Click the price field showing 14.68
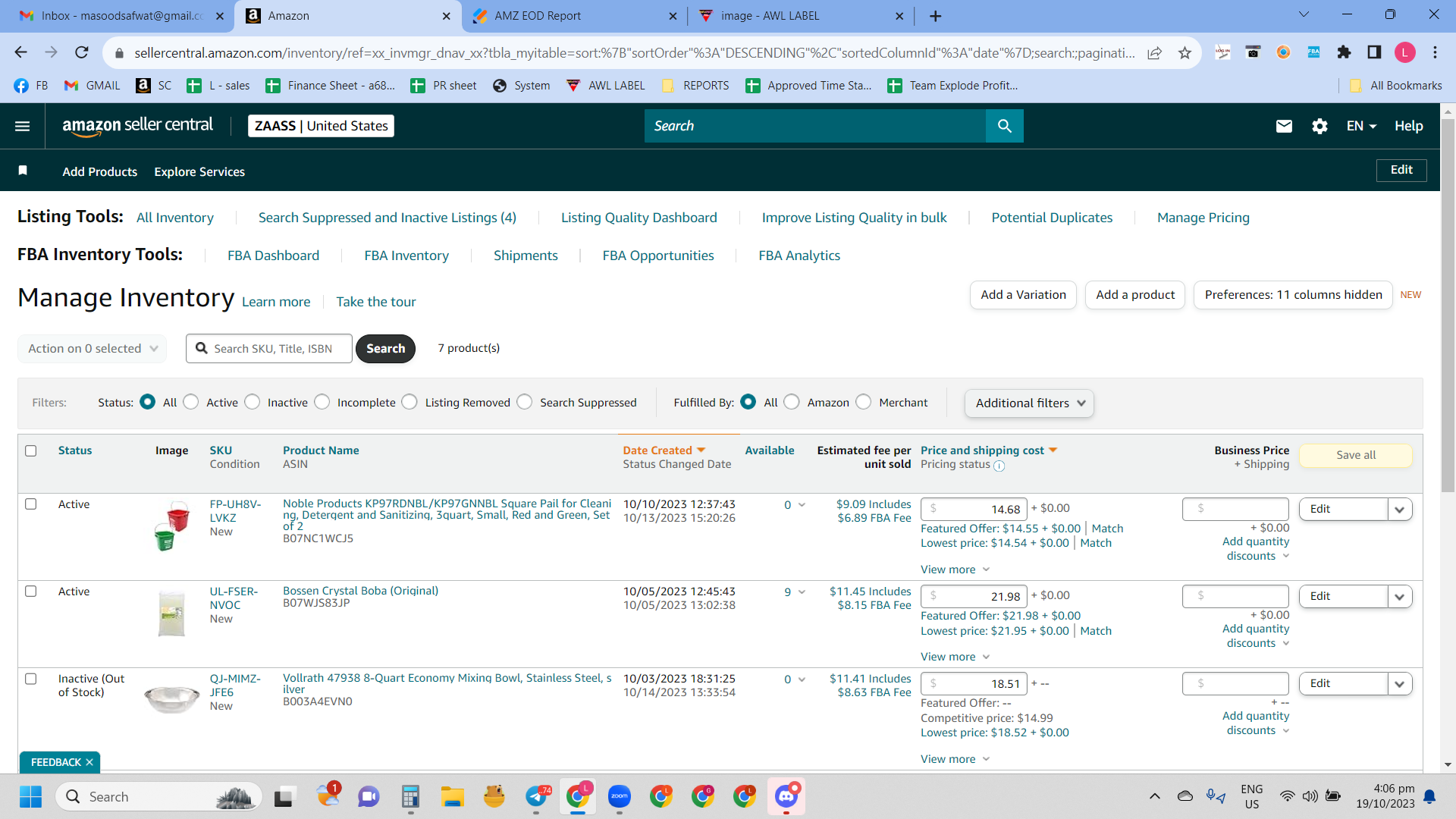 [974, 510]
